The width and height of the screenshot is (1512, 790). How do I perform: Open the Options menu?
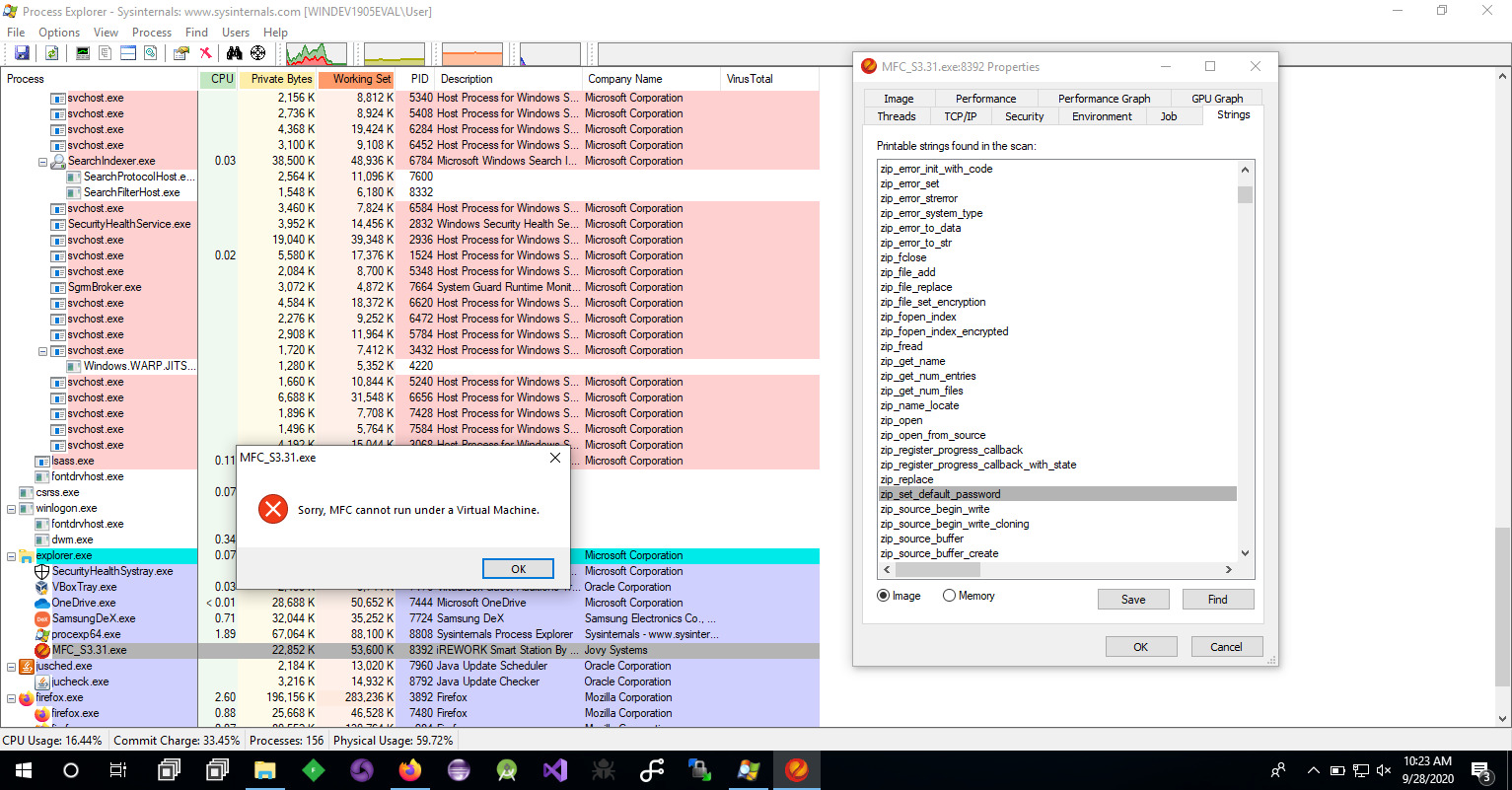(x=59, y=33)
